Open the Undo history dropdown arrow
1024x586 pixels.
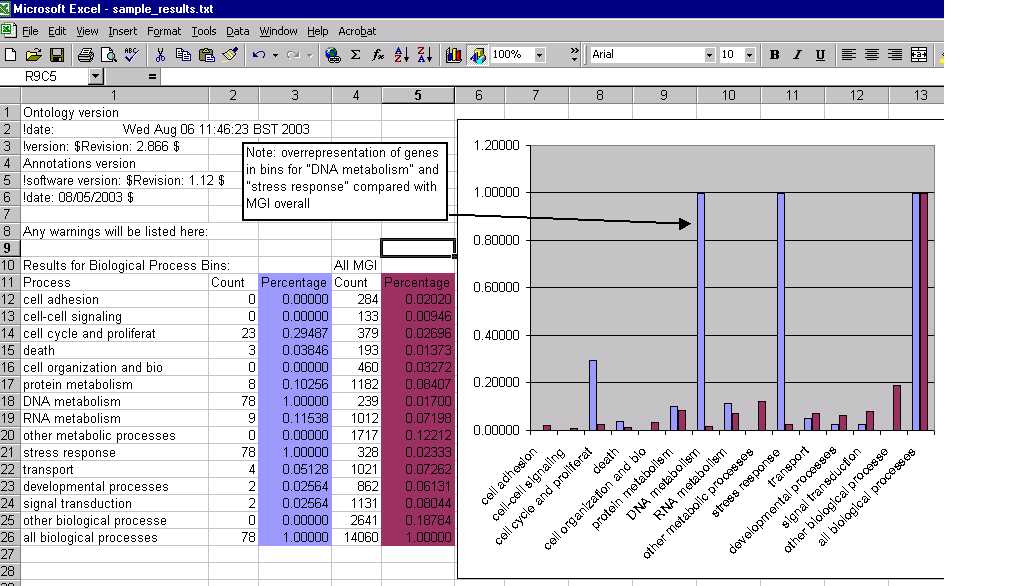275,56
